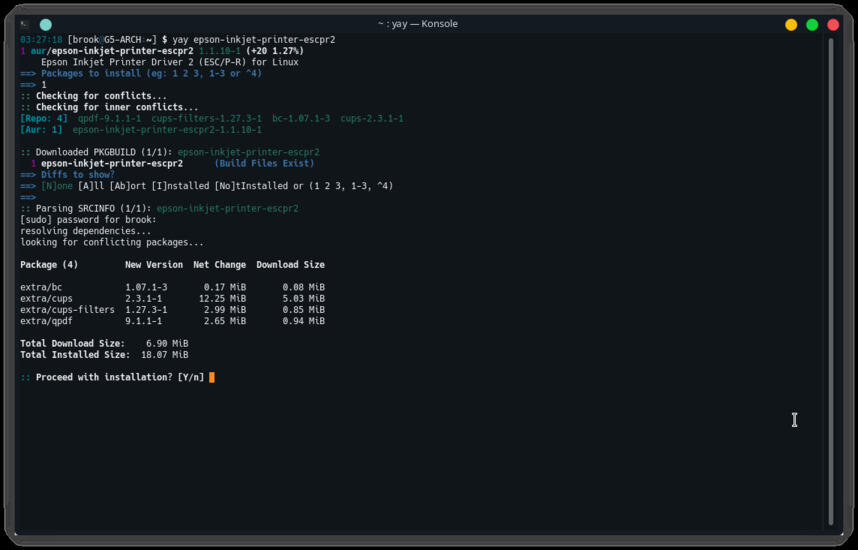
Task: Click version '2.3.1-1' in the table
Action: tap(143, 298)
